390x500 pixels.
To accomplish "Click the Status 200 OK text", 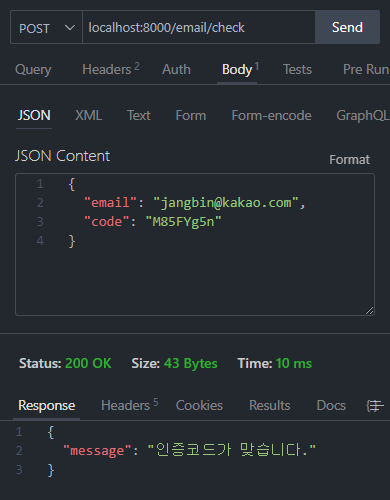I will (65, 363).
